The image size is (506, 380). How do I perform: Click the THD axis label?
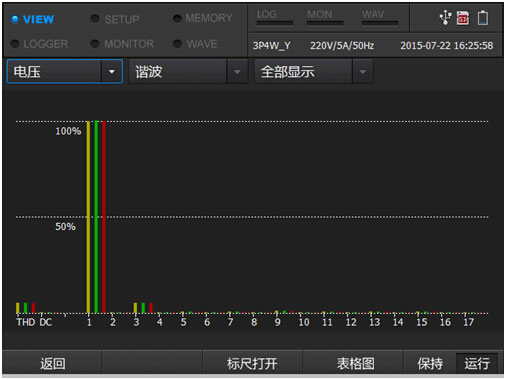click(26, 322)
